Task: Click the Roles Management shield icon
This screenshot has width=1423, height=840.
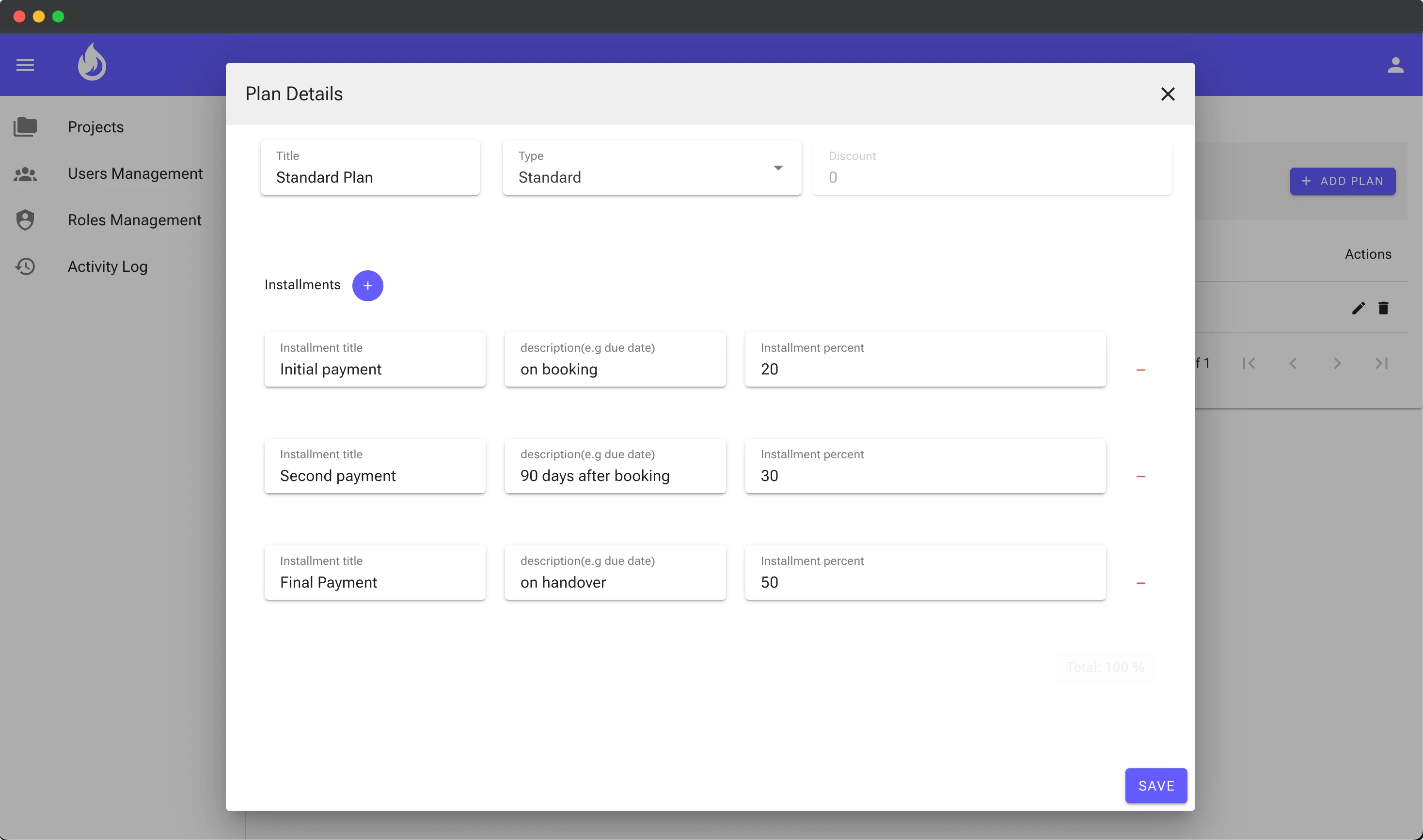Action: (25, 219)
